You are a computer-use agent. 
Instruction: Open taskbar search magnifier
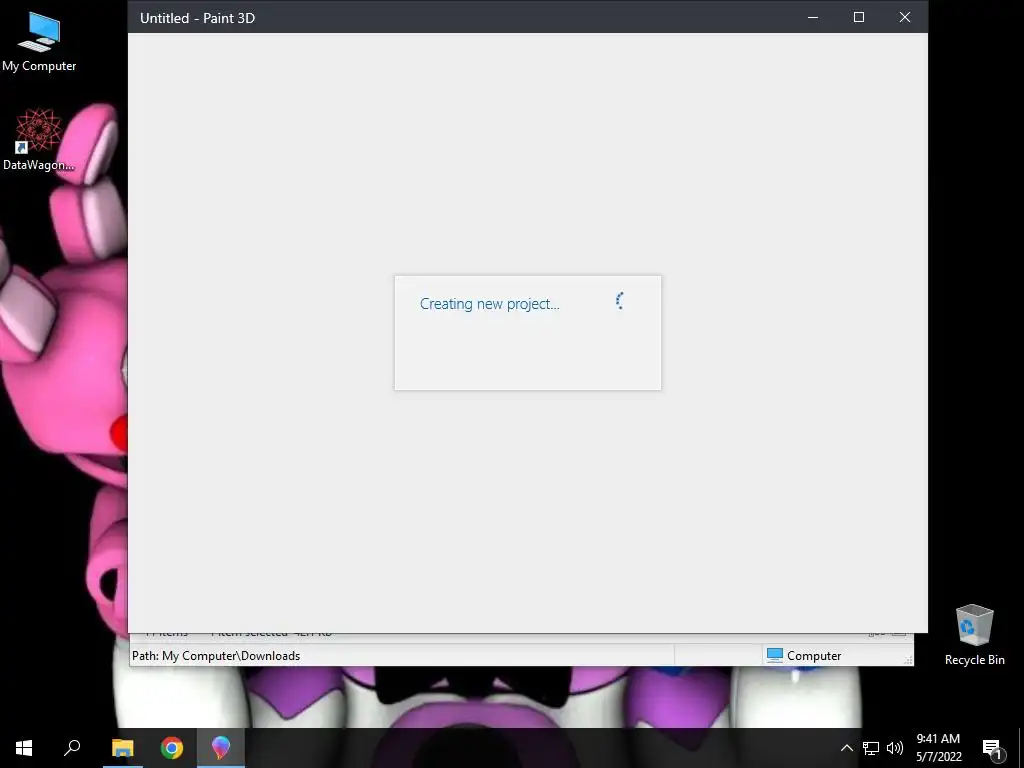tap(72, 748)
